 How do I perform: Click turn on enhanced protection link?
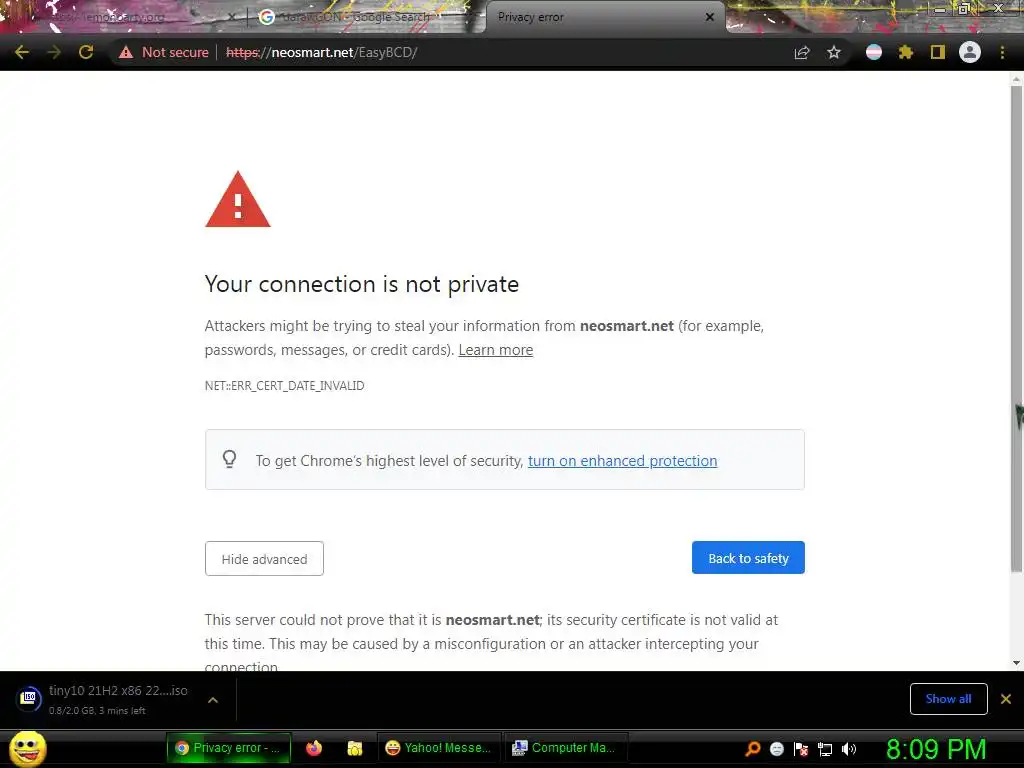pos(622,461)
